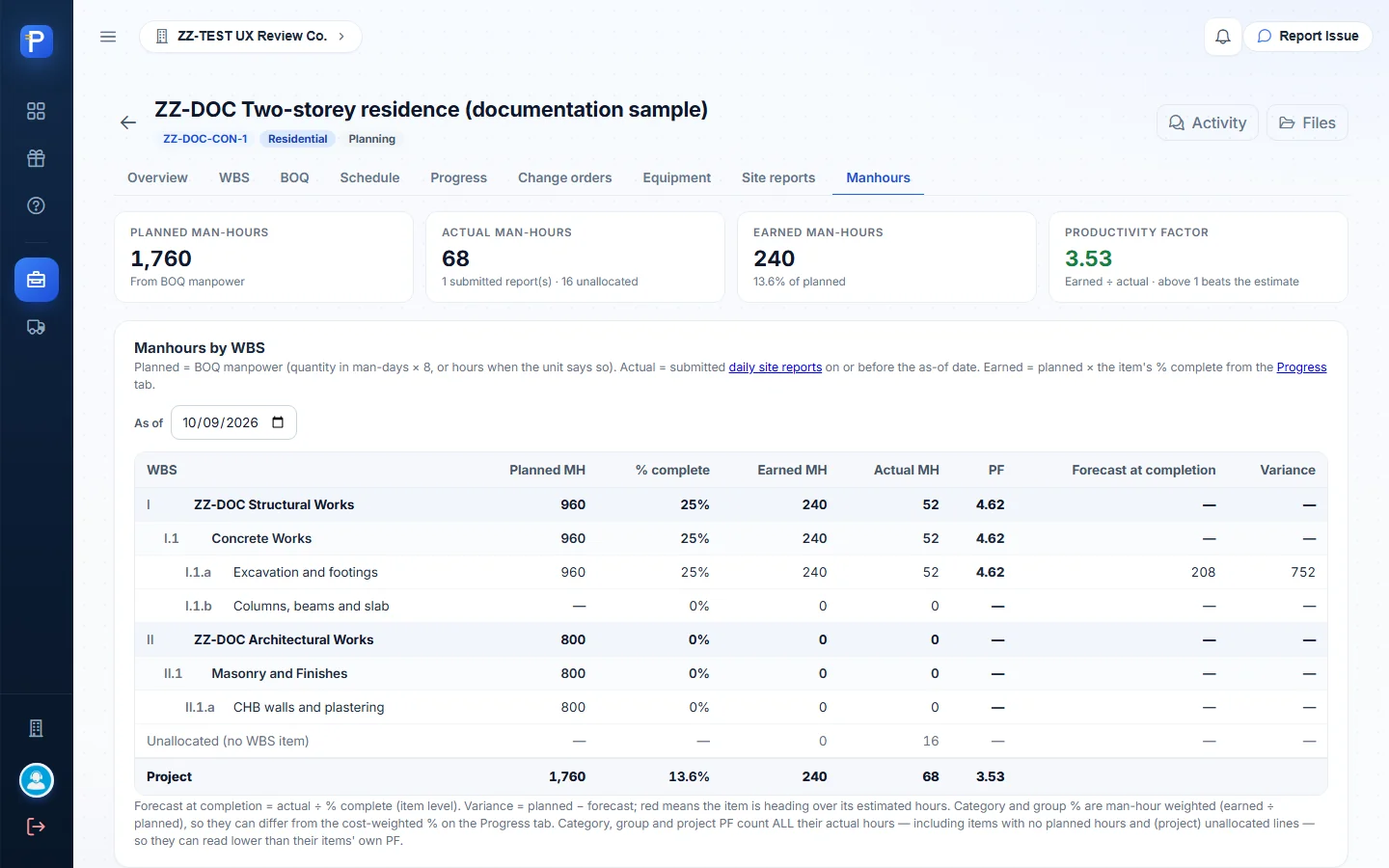This screenshot has width=1389, height=868.
Task: Open the Activity button
Action: (x=1208, y=122)
